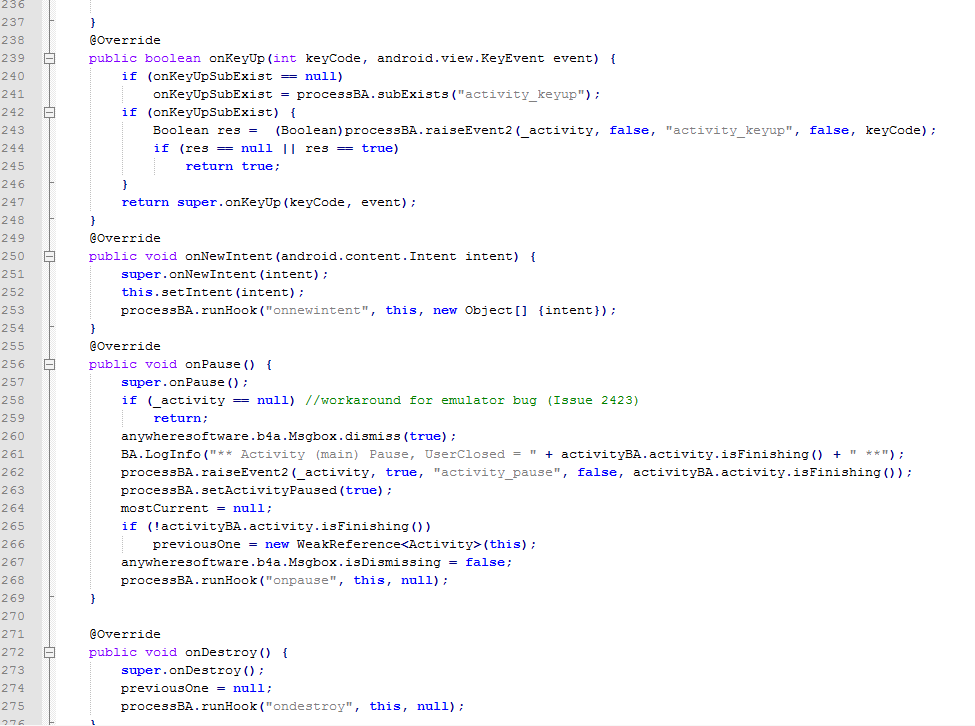
Task: Click the @Override annotation above onKeyUp
Action: click(125, 40)
